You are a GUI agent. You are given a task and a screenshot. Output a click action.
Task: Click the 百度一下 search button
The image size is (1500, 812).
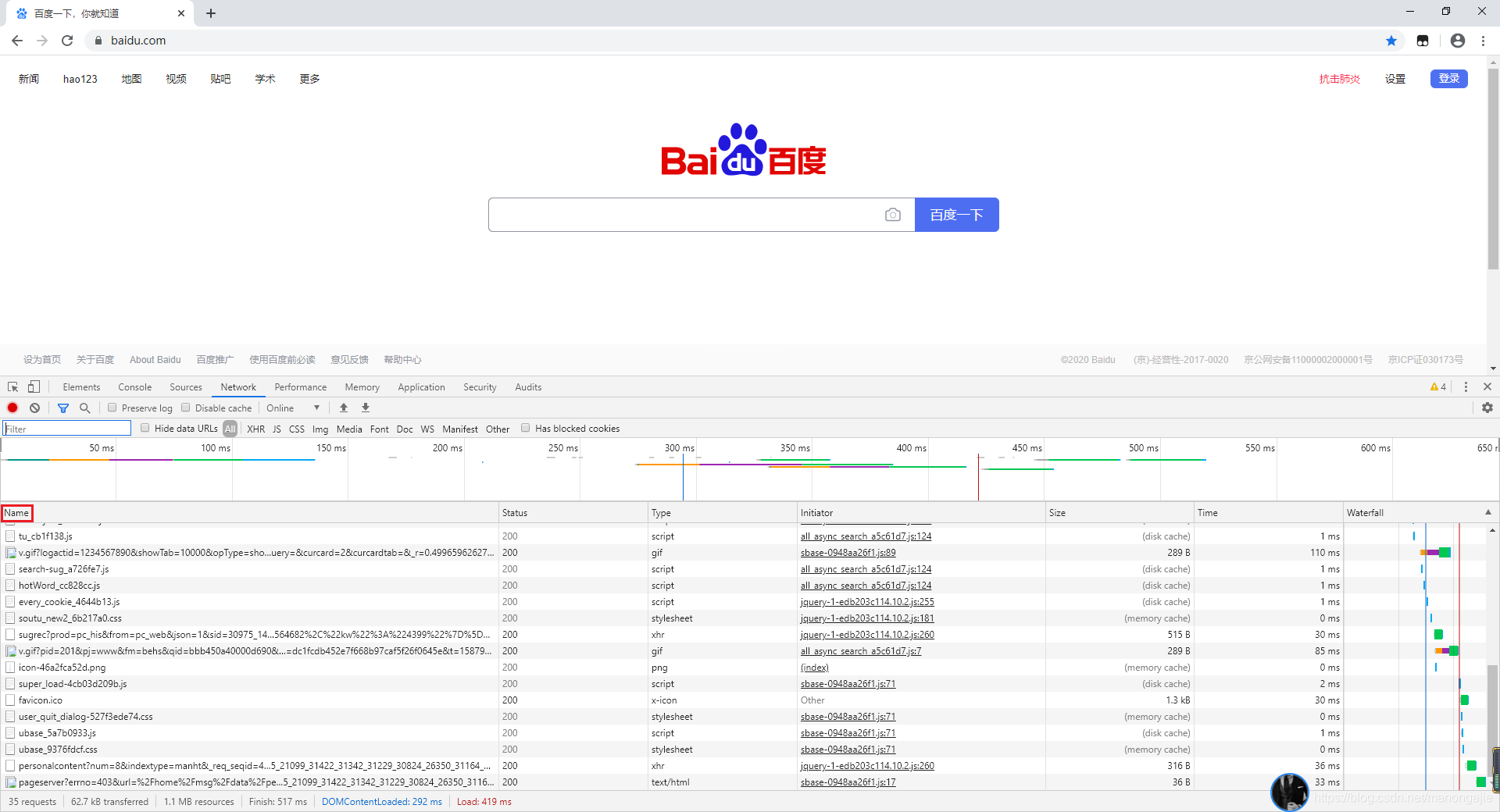[957, 215]
